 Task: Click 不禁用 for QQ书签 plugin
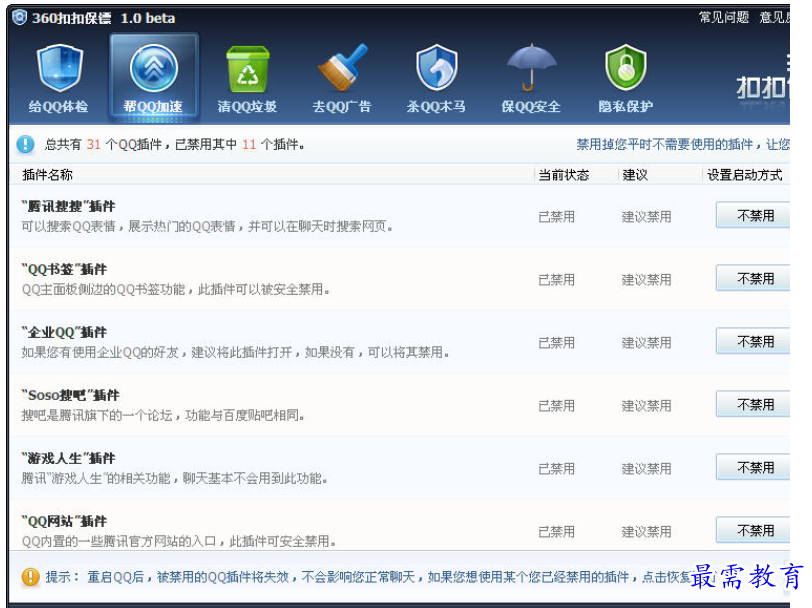click(x=753, y=278)
